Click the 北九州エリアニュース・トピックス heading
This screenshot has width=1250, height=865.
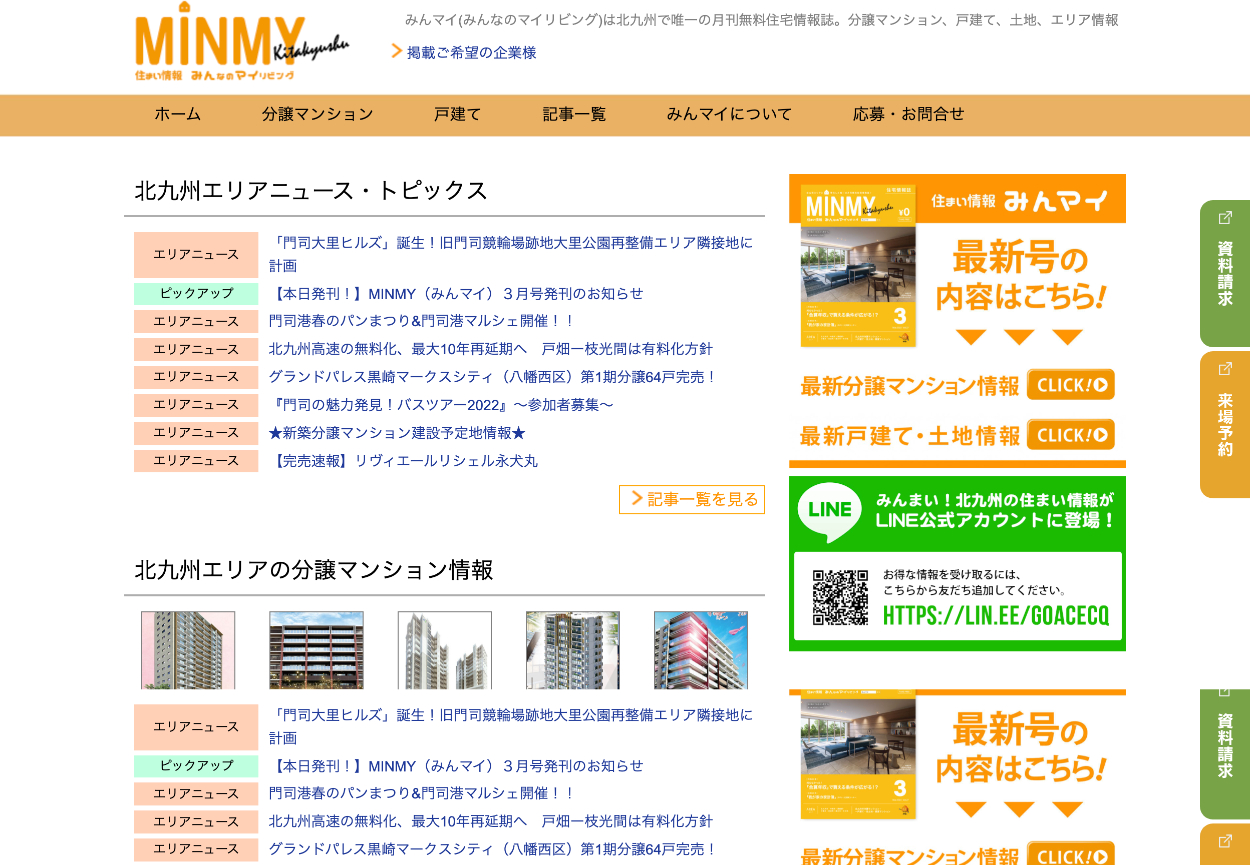point(311,190)
